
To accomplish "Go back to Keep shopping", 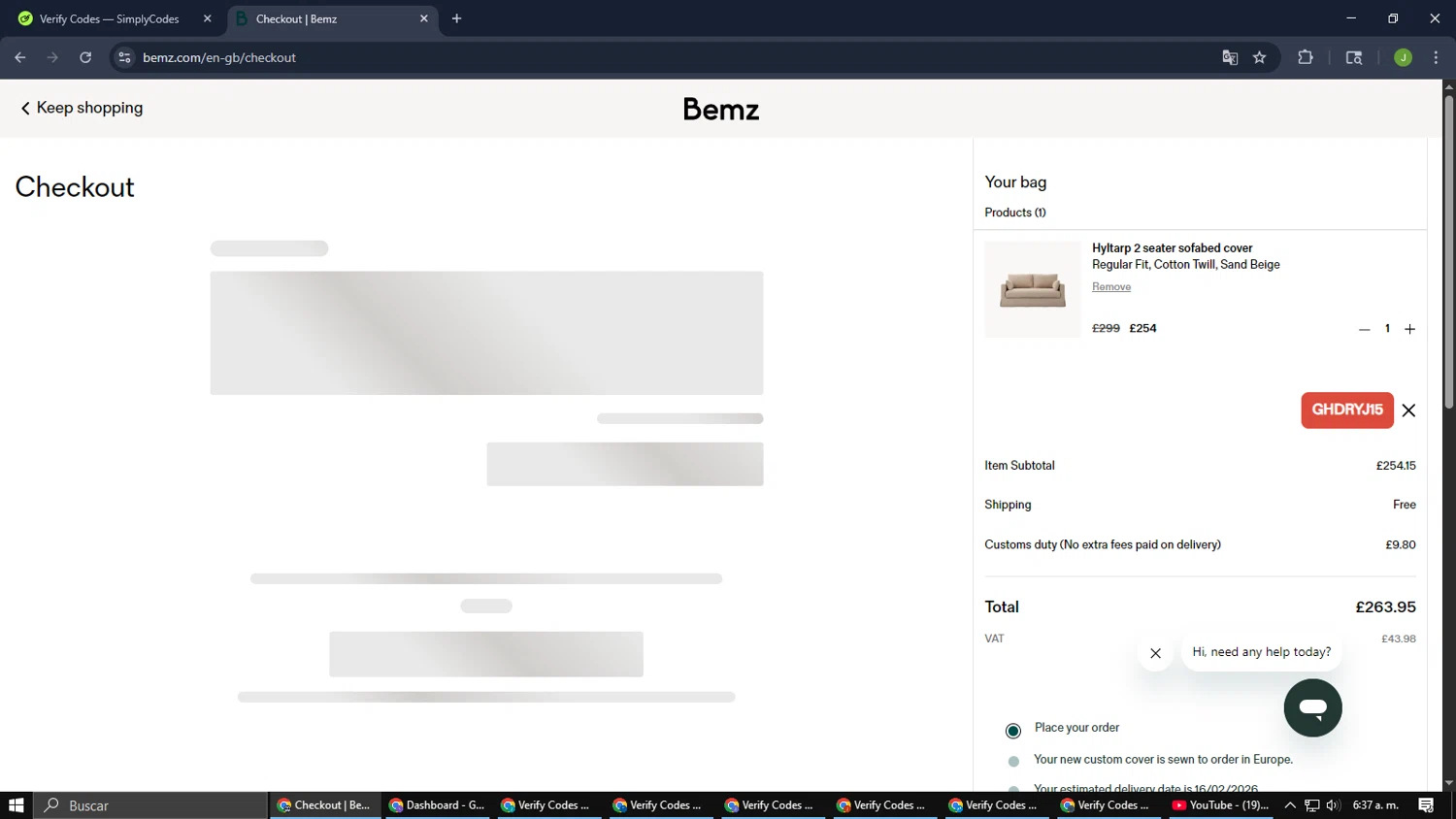I will click(x=82, y=108).
